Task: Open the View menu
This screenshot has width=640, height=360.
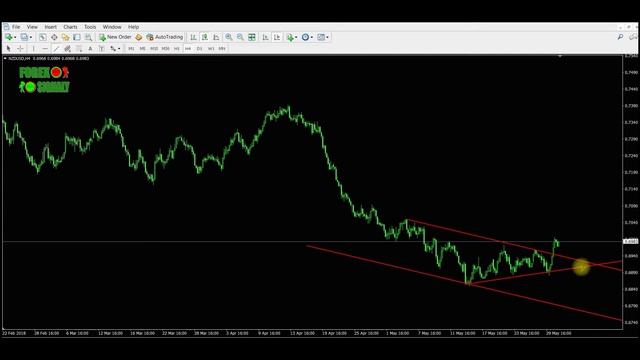Action: 32,27
